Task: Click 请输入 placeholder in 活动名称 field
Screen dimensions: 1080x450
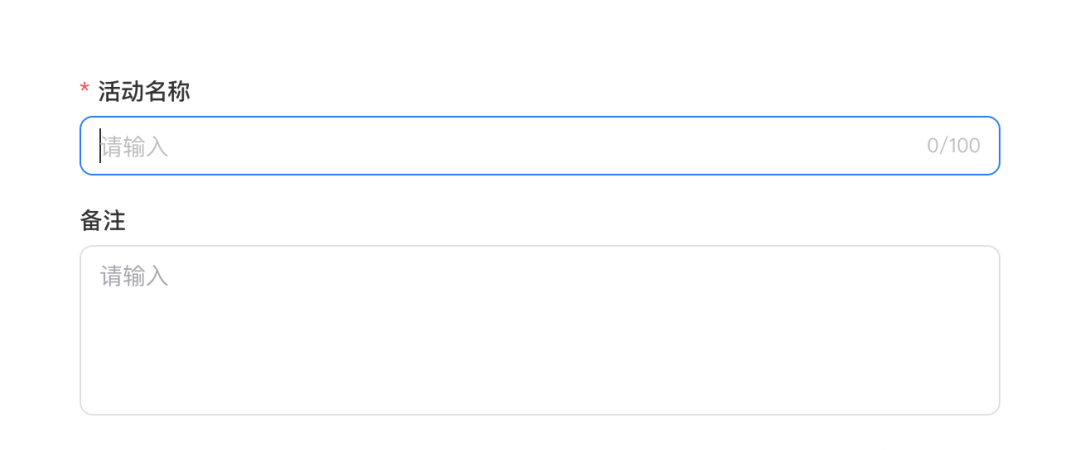Action: tap(135, 147)
